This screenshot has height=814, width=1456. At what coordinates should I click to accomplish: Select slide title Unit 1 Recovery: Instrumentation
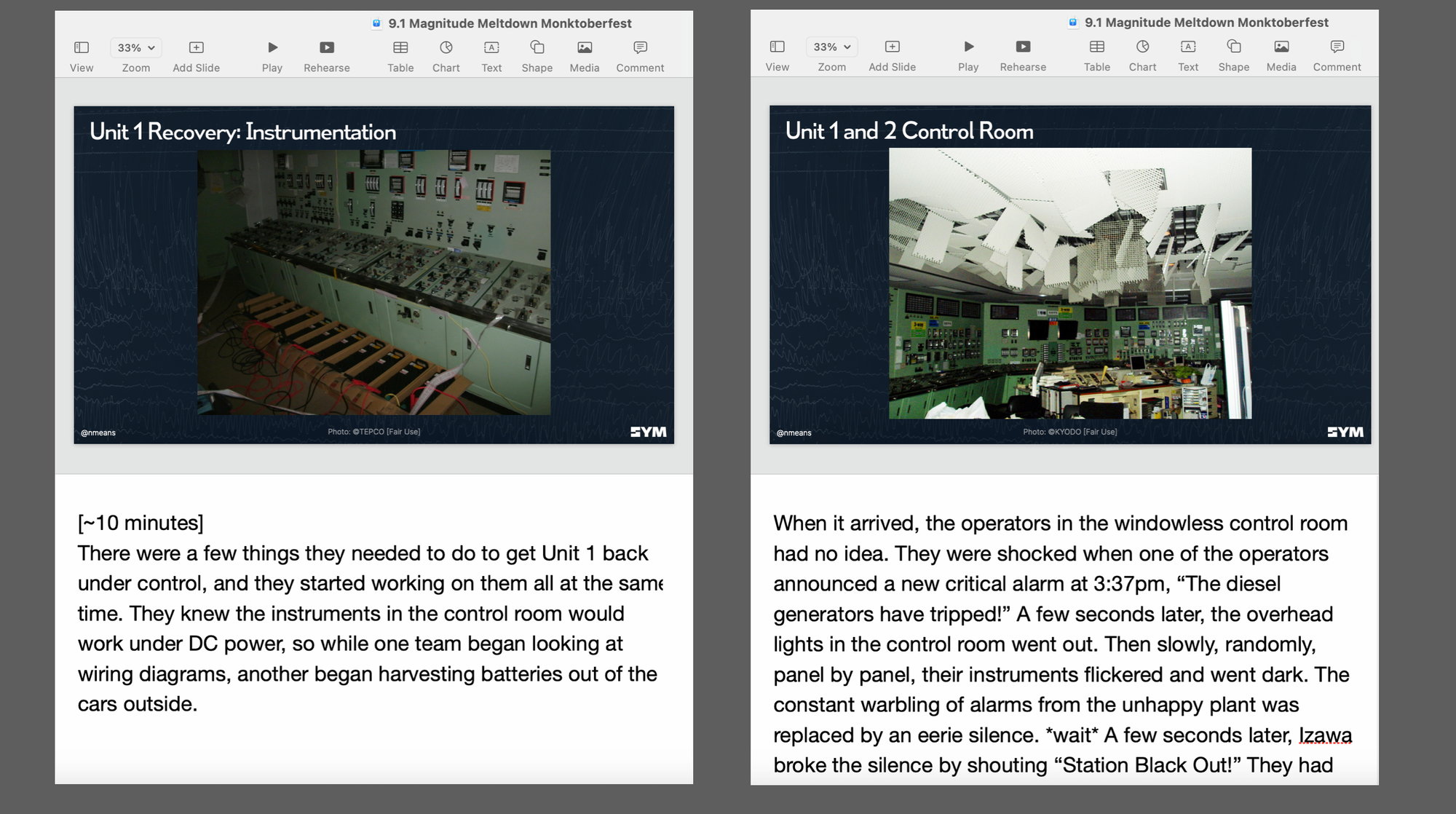click(x=242, y=132)
